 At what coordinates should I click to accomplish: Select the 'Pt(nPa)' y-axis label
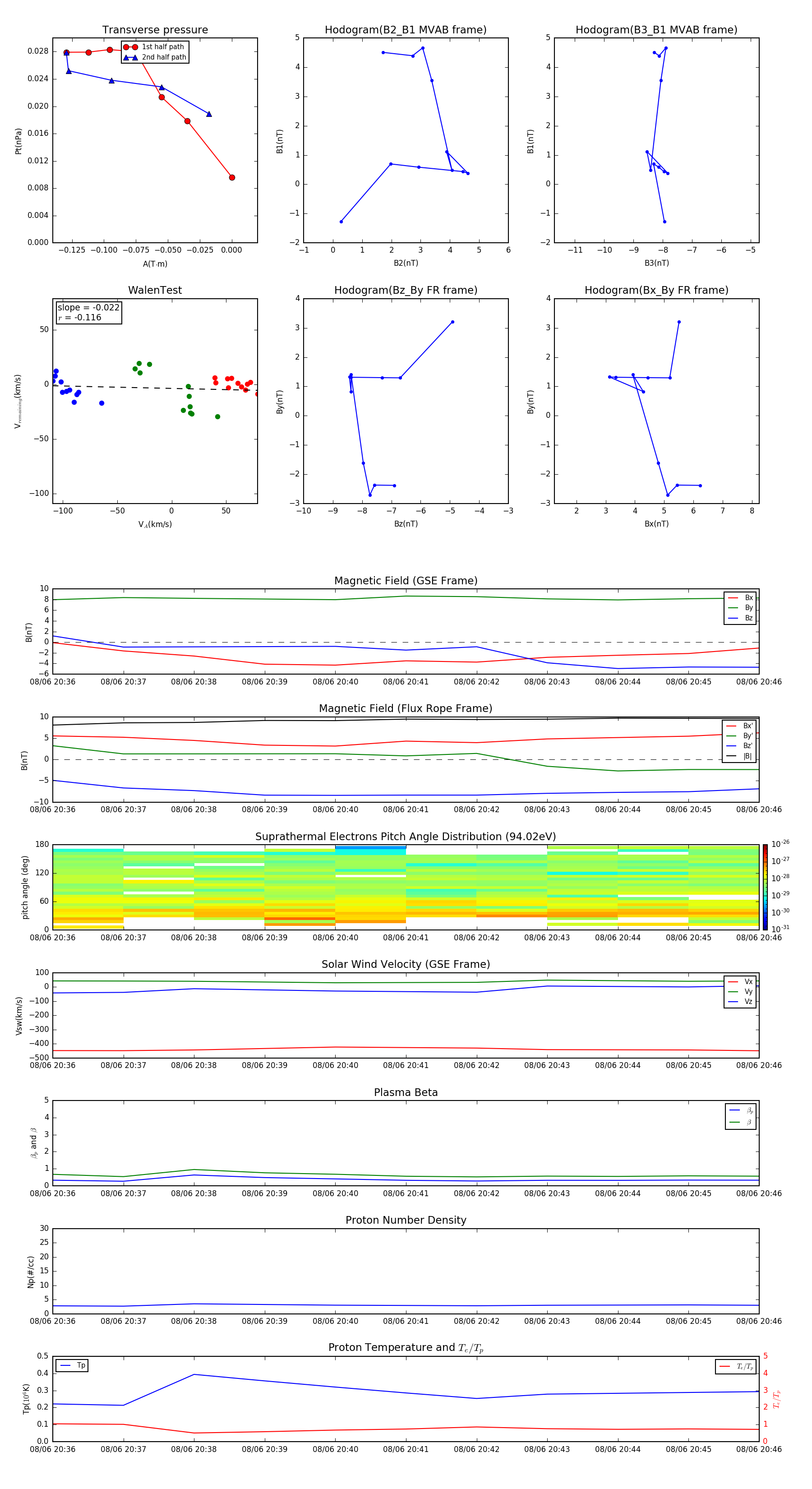[18, 140]
